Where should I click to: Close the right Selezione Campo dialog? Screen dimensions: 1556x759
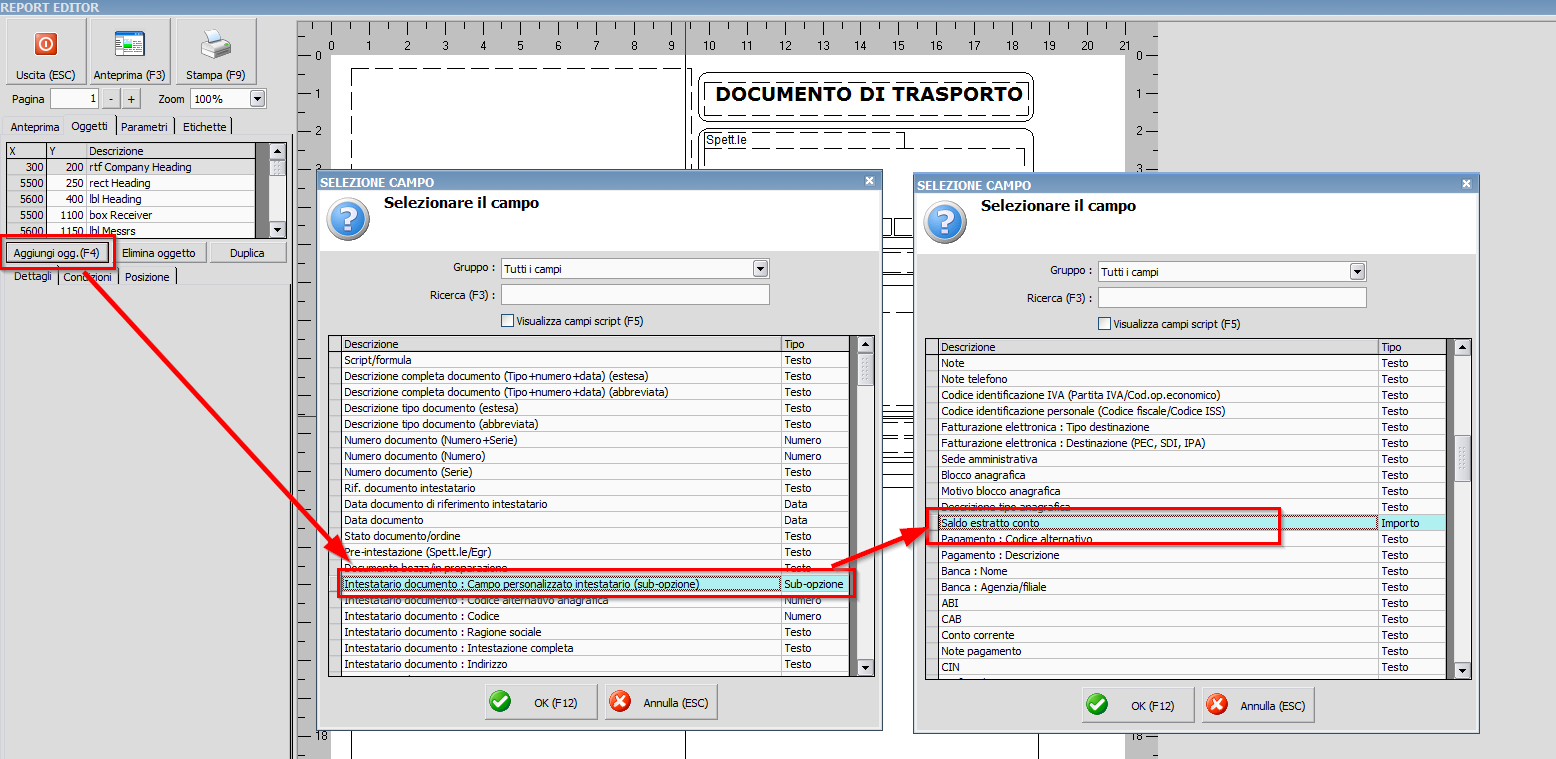[1467, 184]
